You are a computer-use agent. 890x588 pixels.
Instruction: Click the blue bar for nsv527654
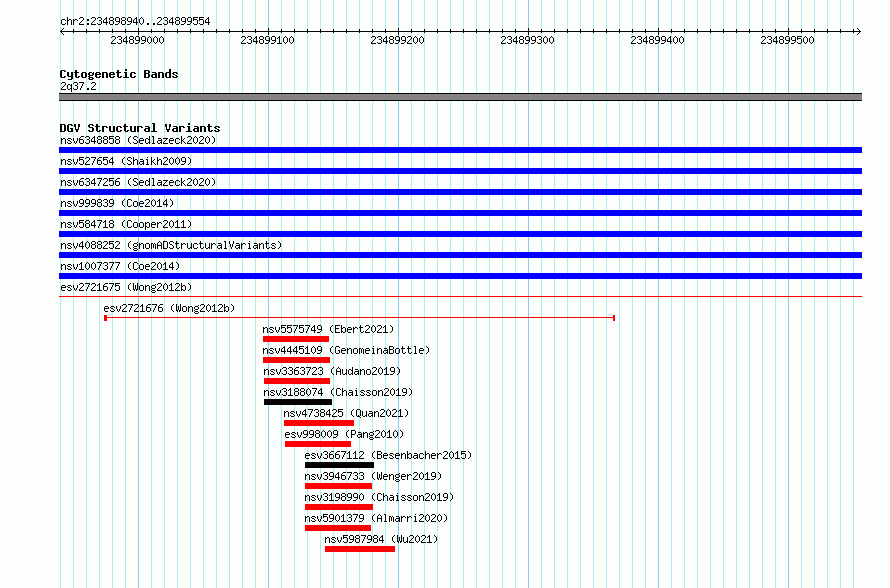coord(460,171)
